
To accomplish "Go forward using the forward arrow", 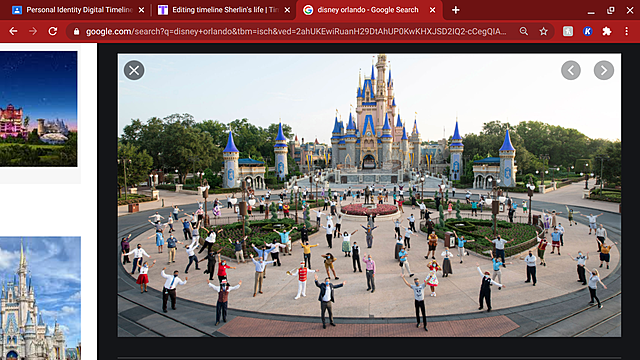I will tap(33, 31).
